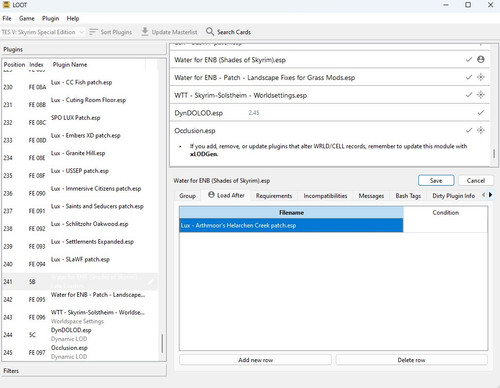Image resolution: width=500 pixels, height=388 pixels.
Task: Open the Help menu
Action: 73,18
